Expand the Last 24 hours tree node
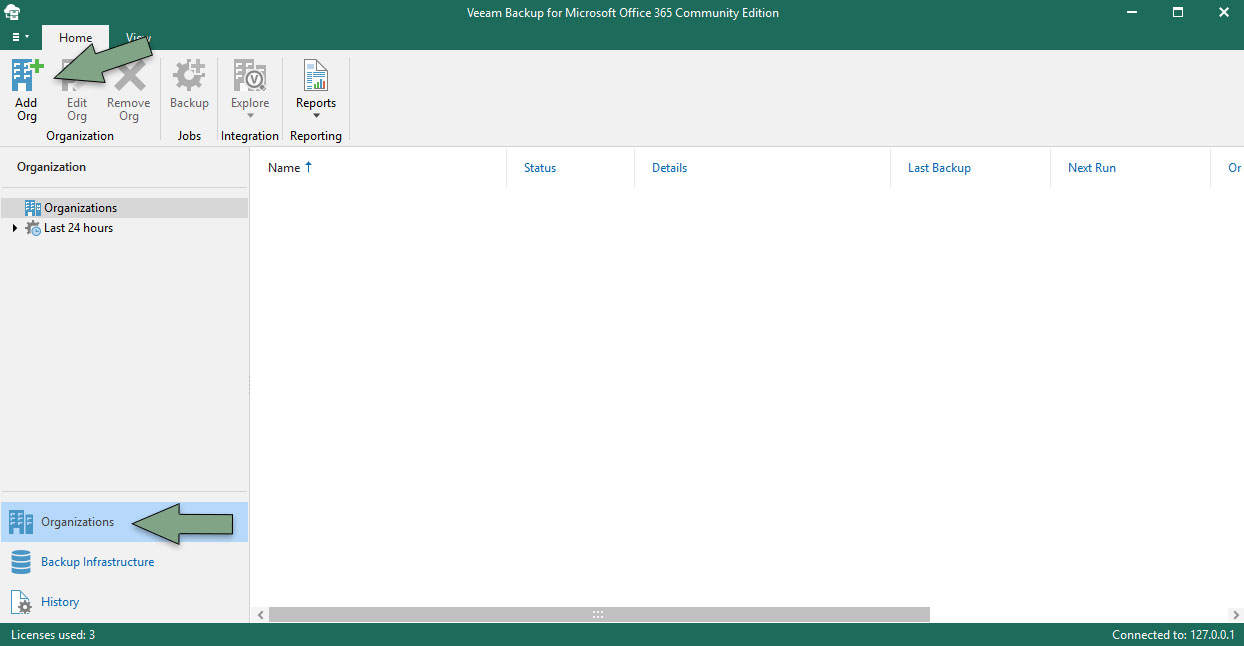This screenshot has height=646, width=1244. coord(14,228)
